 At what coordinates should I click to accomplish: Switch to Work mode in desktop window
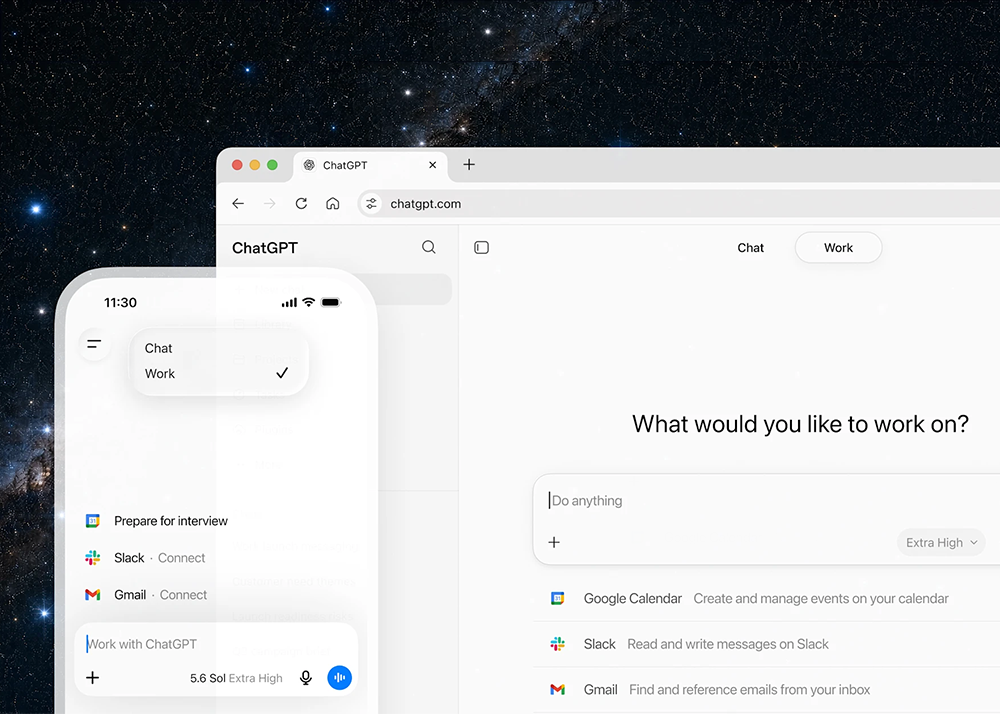point(838,247)
